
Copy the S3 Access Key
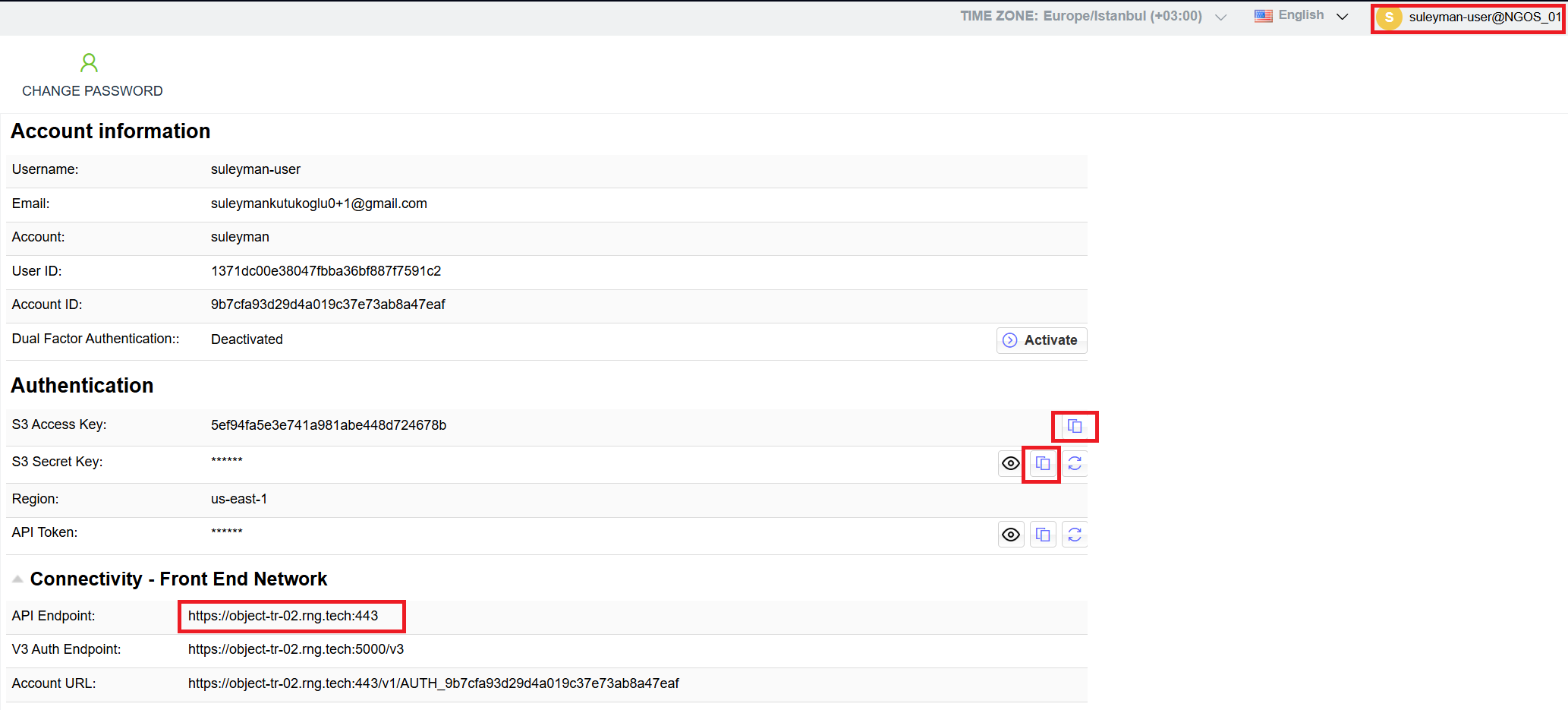coord(1075,426)
